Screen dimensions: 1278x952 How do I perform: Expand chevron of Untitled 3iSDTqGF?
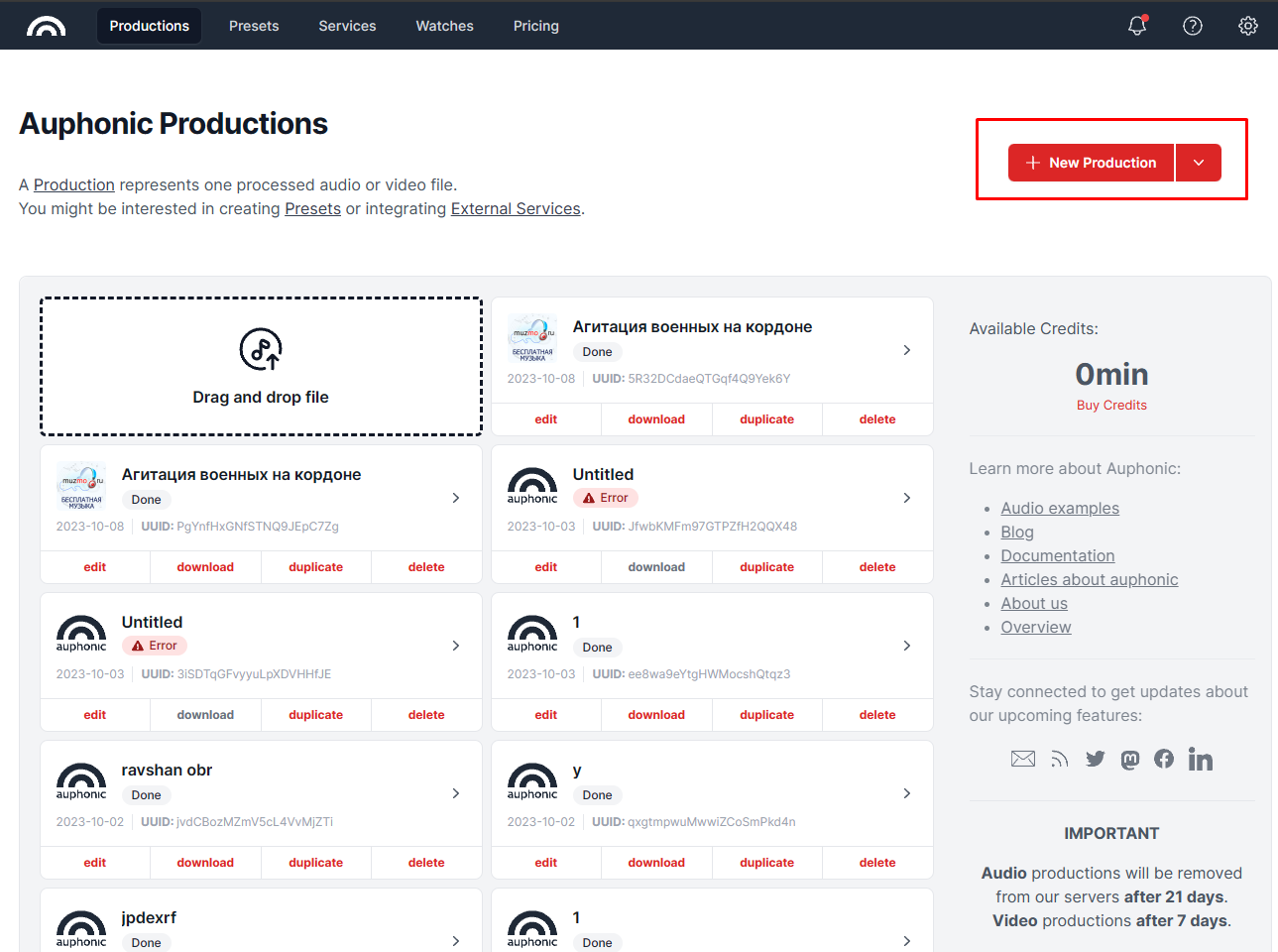coord(456,646)
